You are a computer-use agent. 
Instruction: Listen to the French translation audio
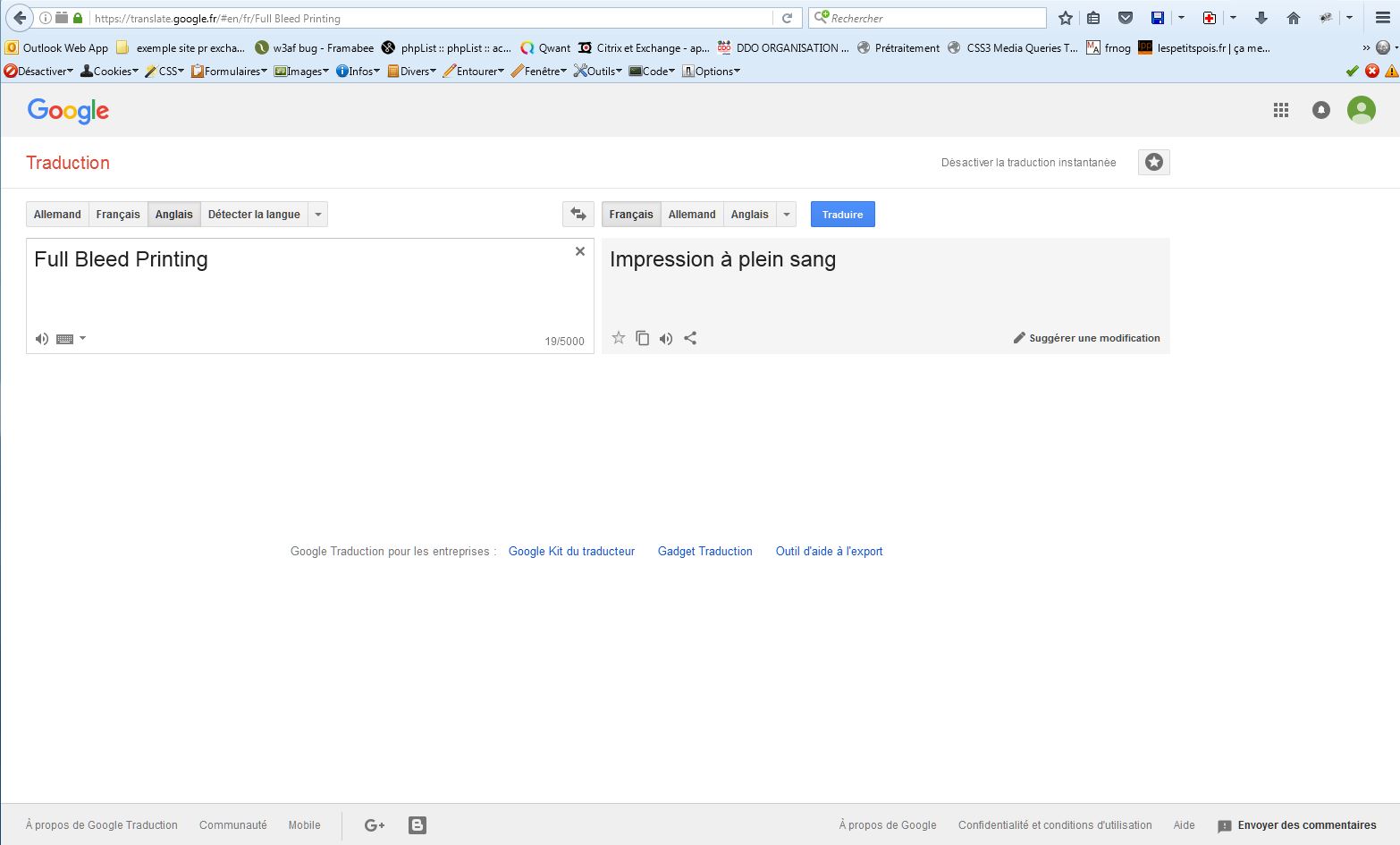666,338
